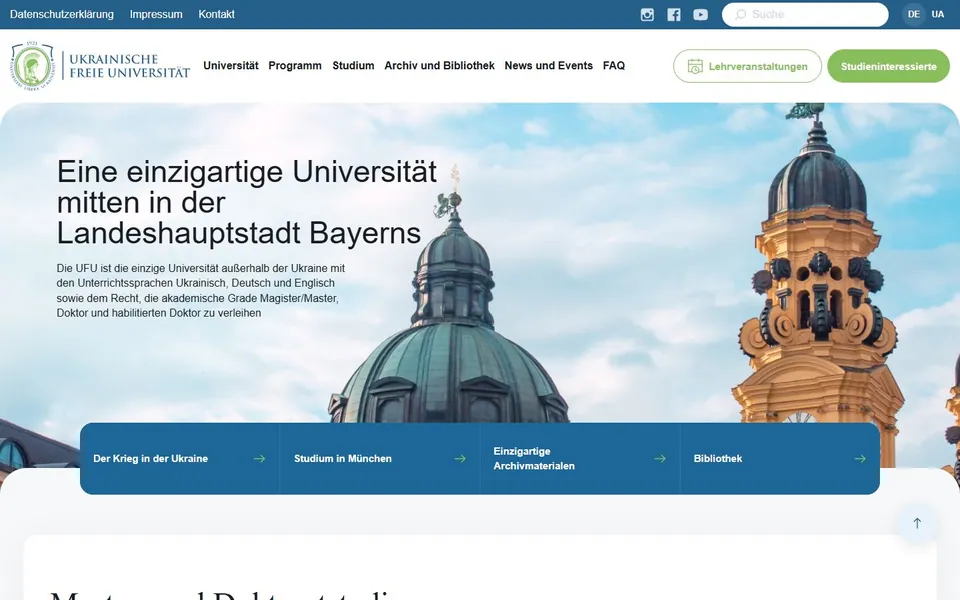The height and width of the screenshot is (600, 960).
Task: Open the Instagram social link icon
Action: coord(647,15)
